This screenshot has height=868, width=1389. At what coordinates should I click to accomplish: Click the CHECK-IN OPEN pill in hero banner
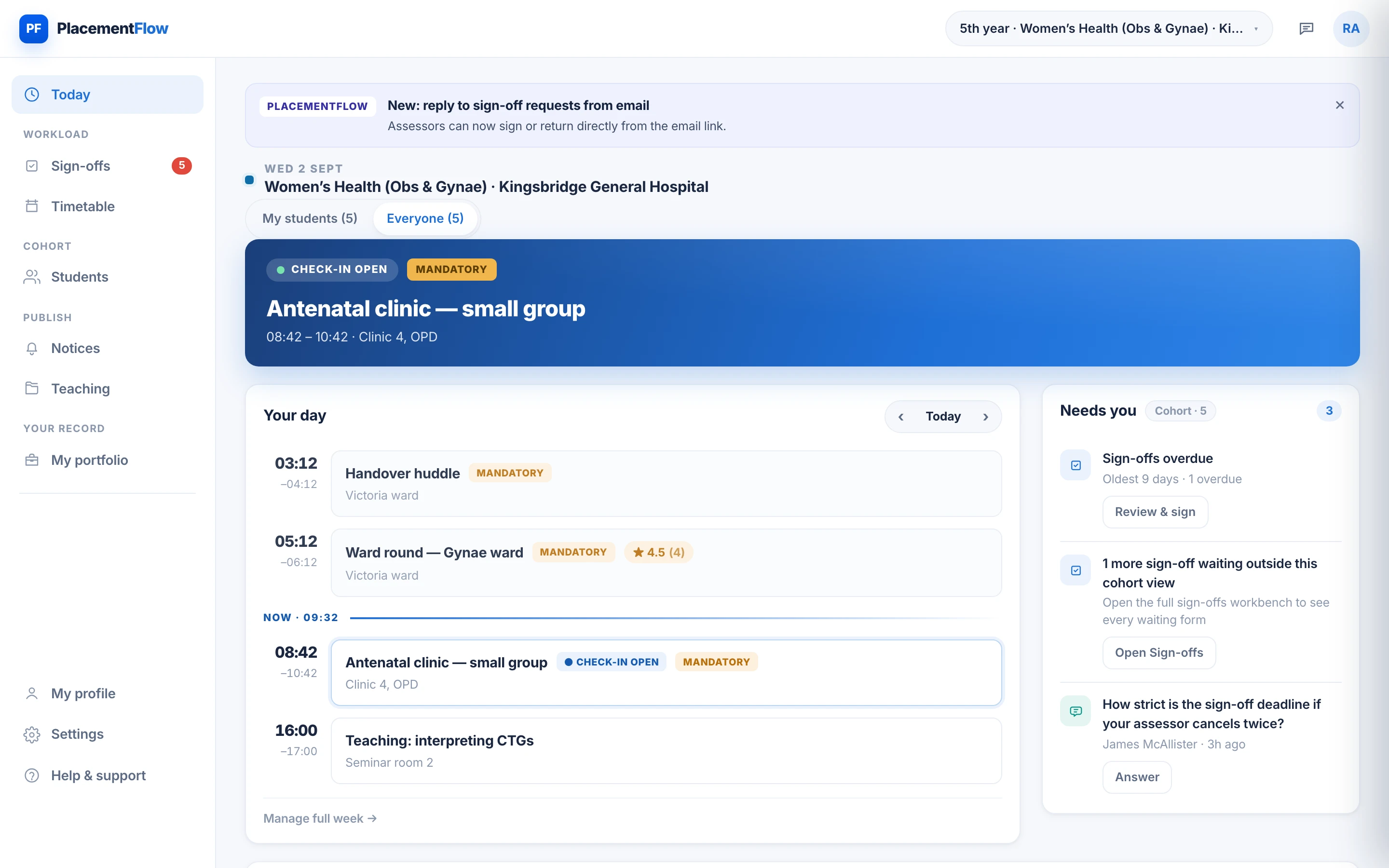332,269
